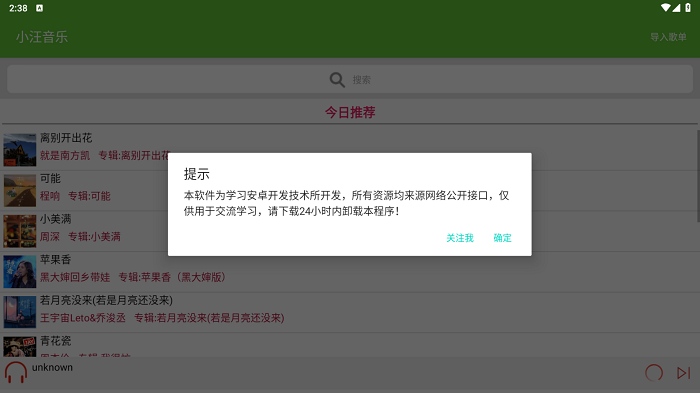The image size is (700, 393).
Task: Tap the headphones icon in player bar
Action: (x=16, y=372)
